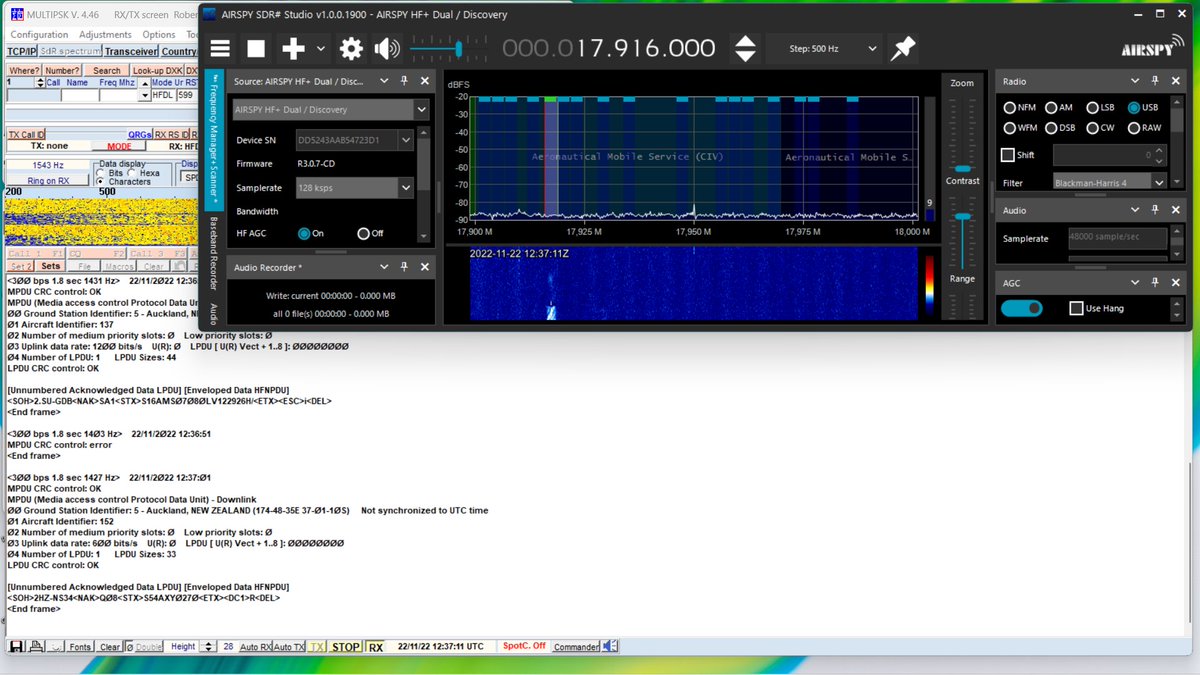Open MultiPSK Adjustments menu
1200x675 pixels.
105,34
